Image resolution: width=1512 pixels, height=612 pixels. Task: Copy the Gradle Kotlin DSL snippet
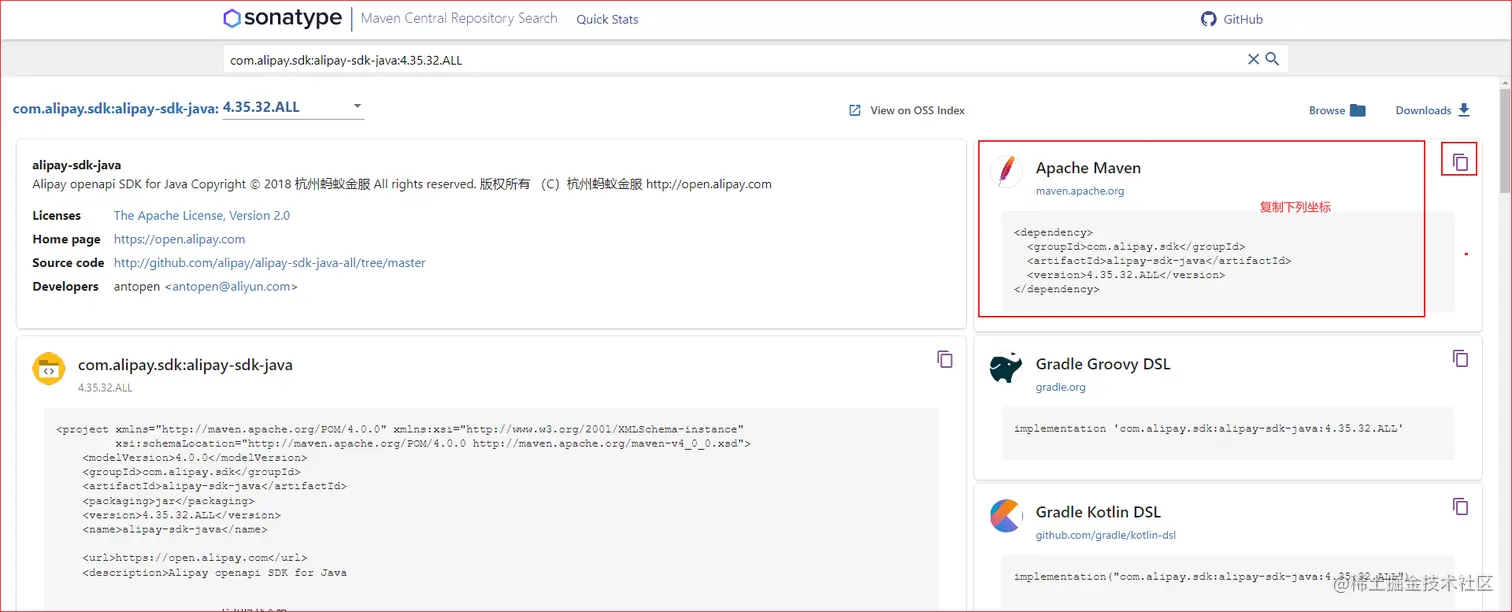(1460, 506)
